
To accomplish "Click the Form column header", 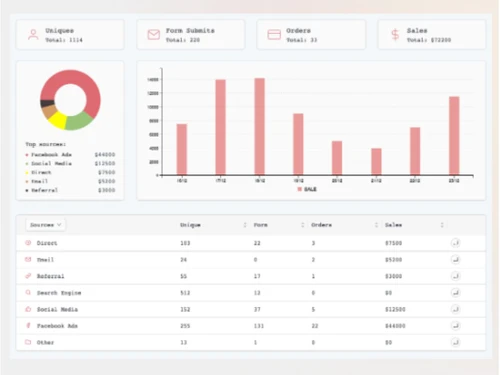I will (x=261, y=225).
